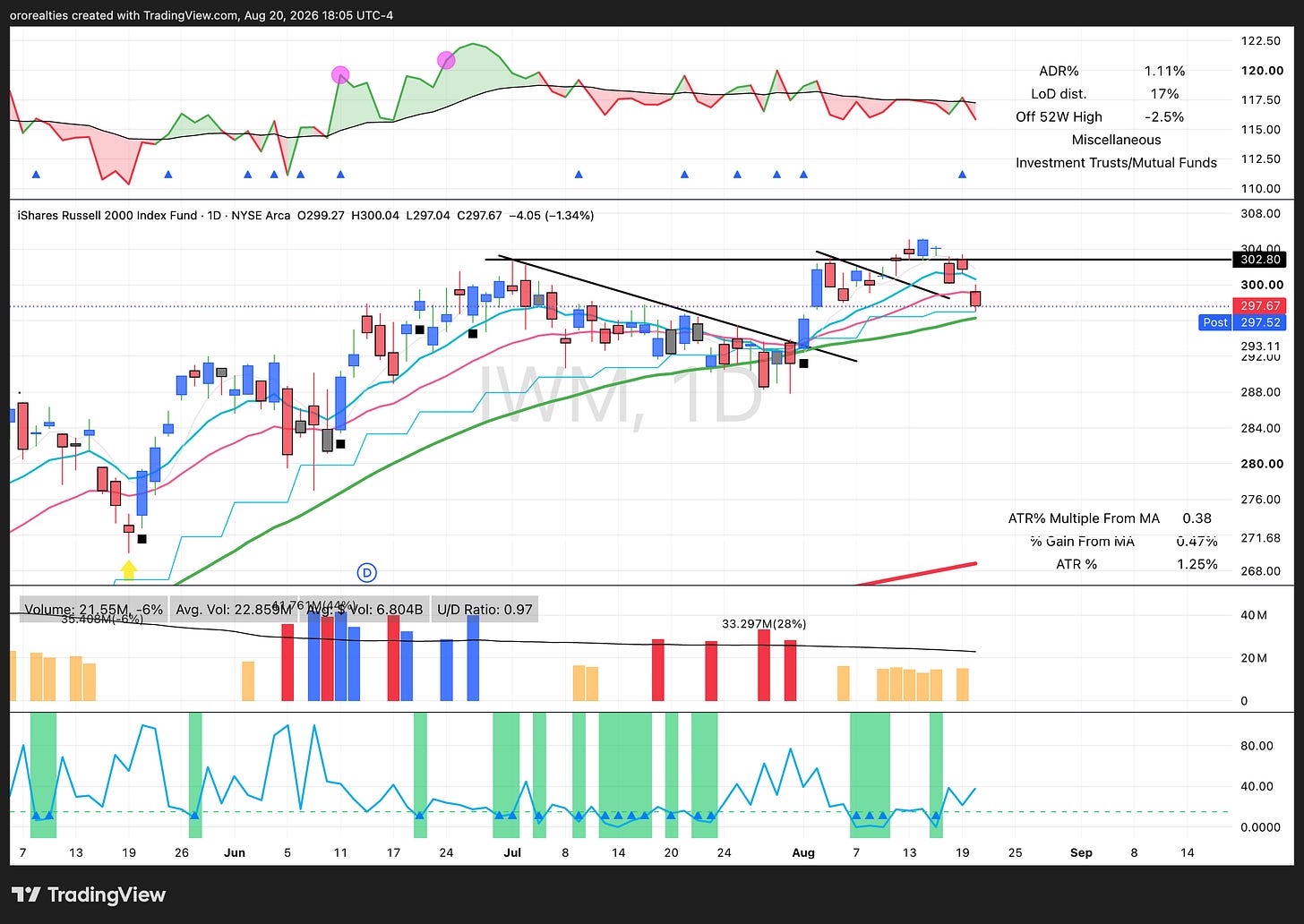Click the -2.5% off-high value
Image resolution: width=1304 pixels, height=924 pixels.
(1164, 117)
